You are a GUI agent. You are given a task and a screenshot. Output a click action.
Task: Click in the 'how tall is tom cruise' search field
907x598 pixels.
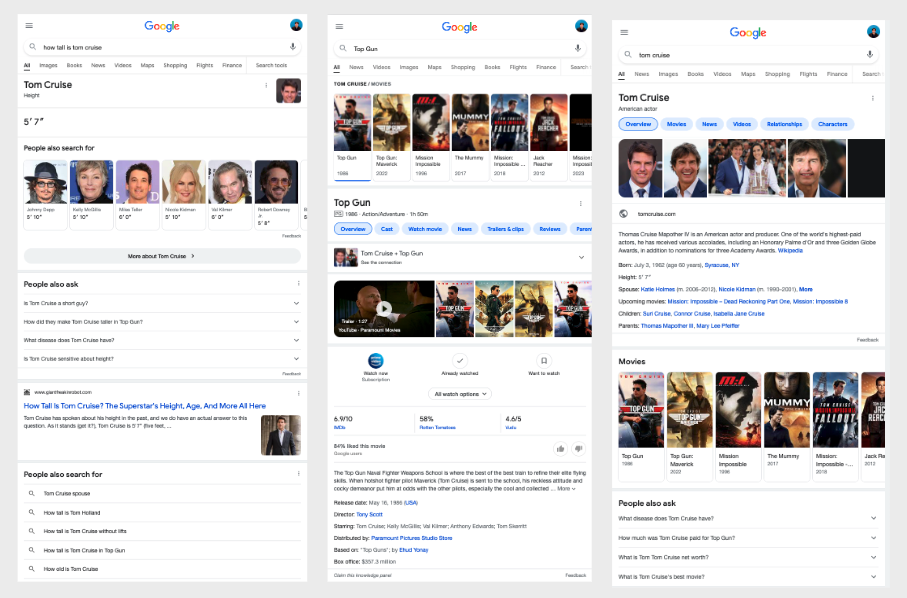pyautogui.click(x=162, y=47)
